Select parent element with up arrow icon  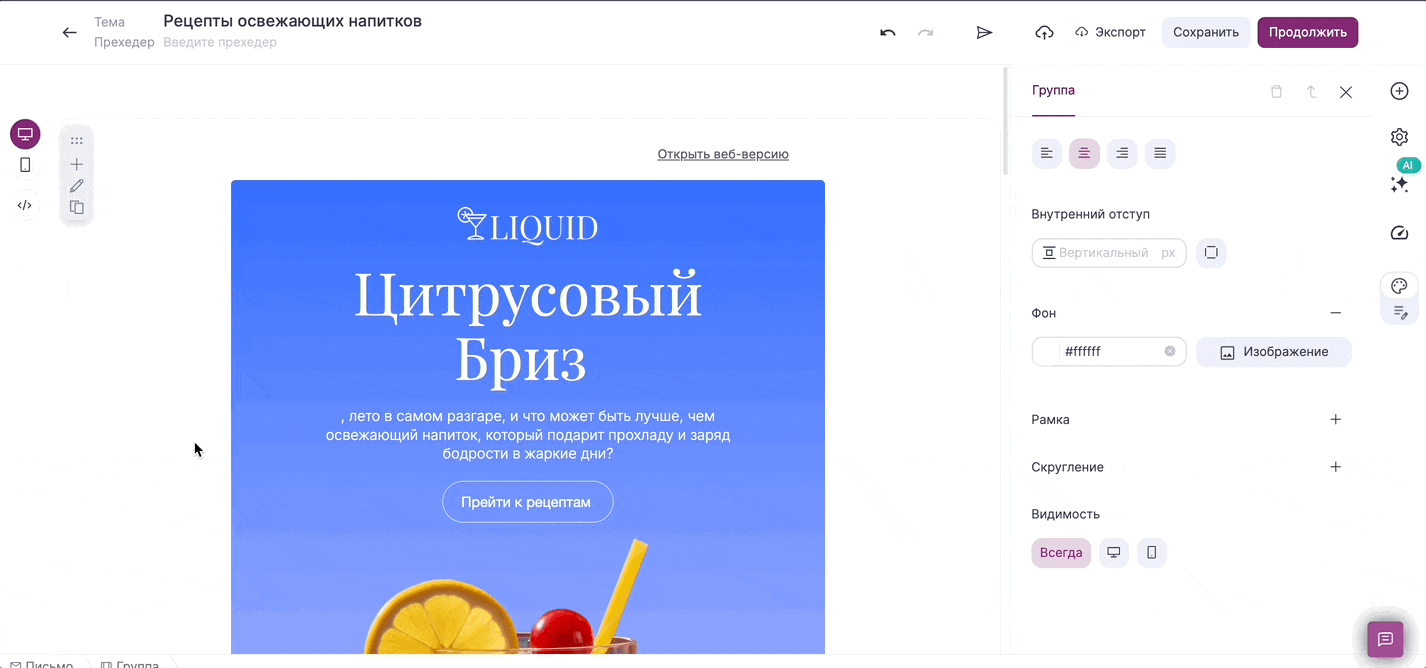click(1311, 92)
